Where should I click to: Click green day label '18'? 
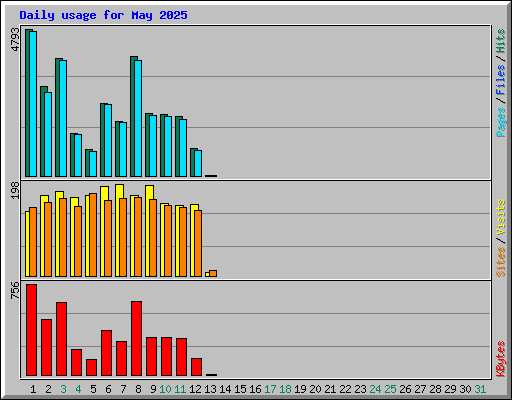click(285, 389)
